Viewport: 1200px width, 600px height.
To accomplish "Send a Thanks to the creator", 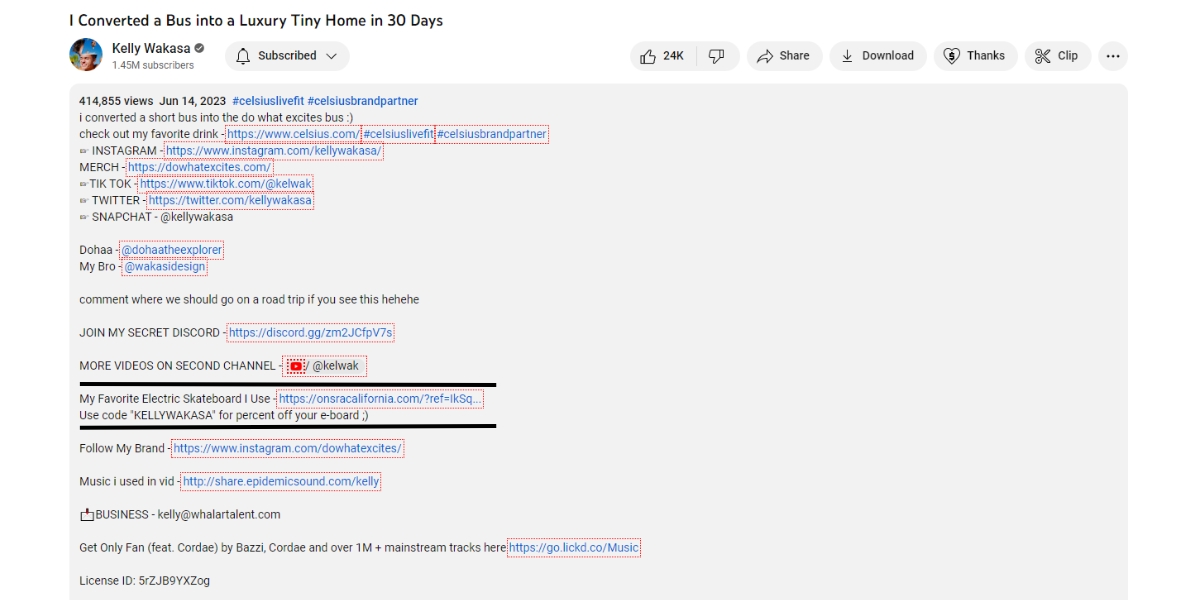I will point(975,56).
